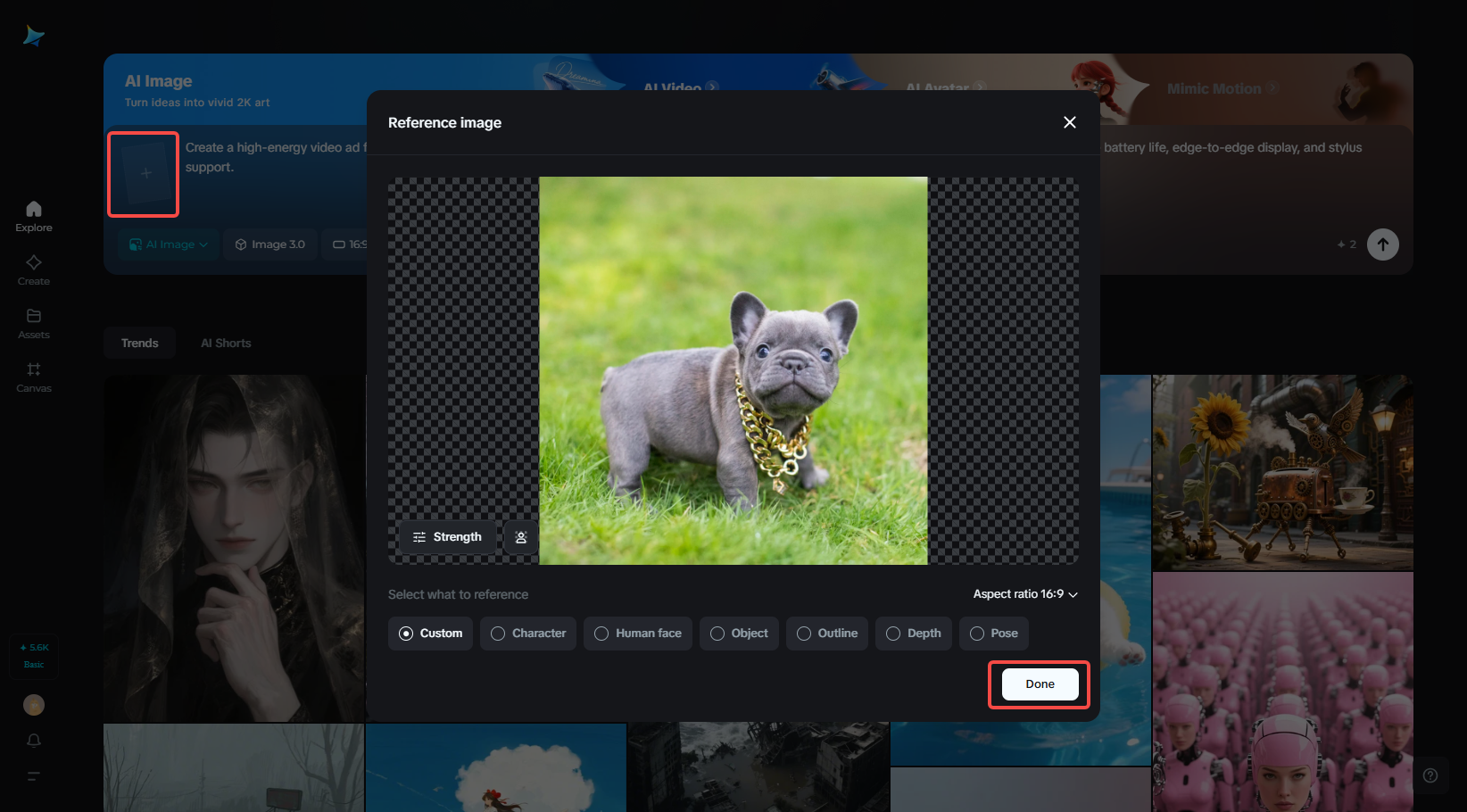Open the Assets panel in the sidebar
The height and width of the screenshot is (812, 1467).
tap(33, 321)
